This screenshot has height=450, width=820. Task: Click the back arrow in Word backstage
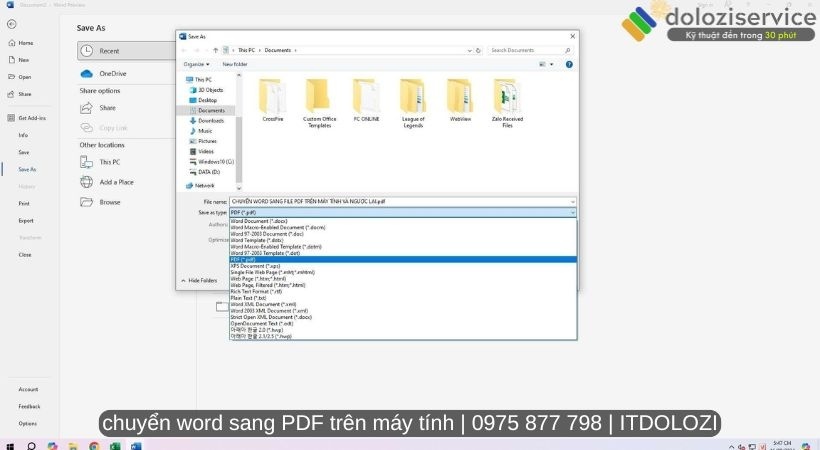point(12,24)
